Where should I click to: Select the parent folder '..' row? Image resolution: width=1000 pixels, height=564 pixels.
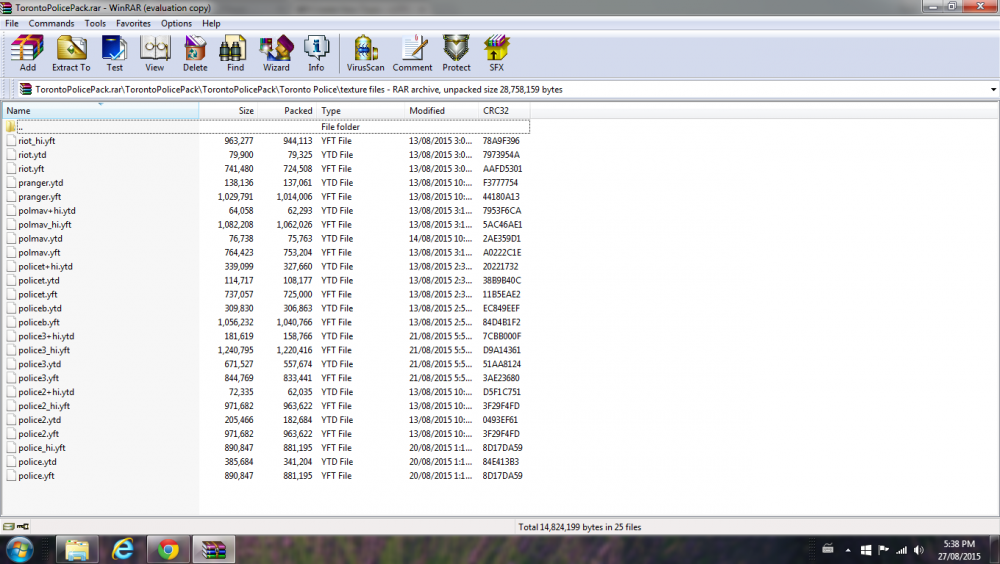tap(267, 127)
